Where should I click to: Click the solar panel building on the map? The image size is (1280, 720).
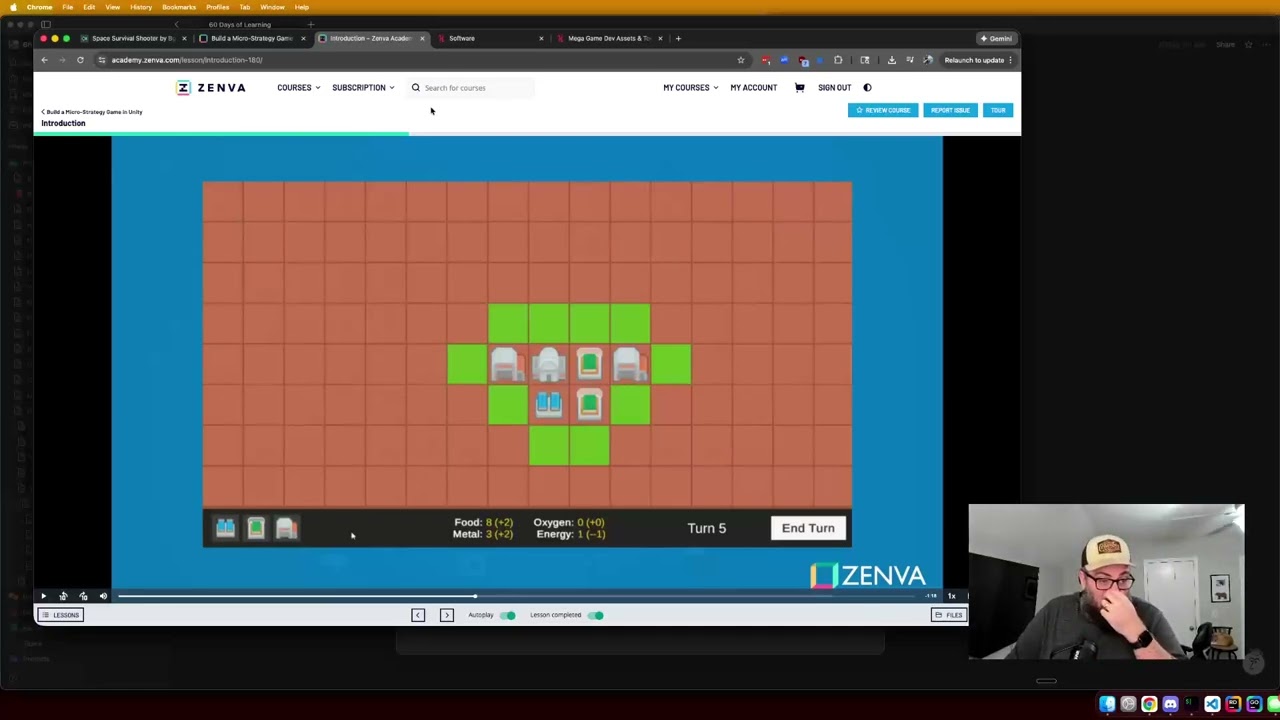[x=548, y=404]
